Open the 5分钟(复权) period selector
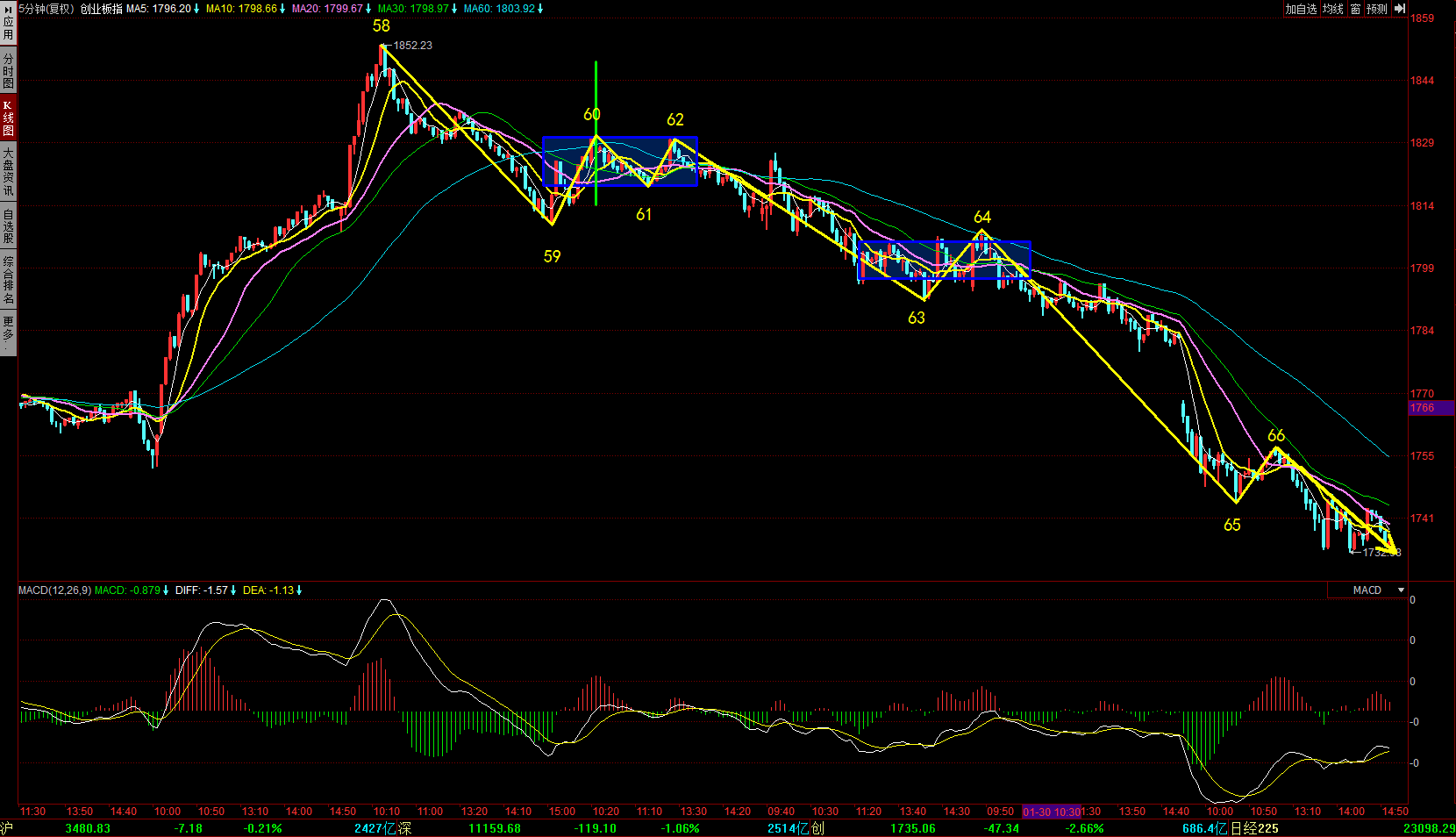This screenshot has height=837, width=1456. pyautogui.click(x=47, y=9)
